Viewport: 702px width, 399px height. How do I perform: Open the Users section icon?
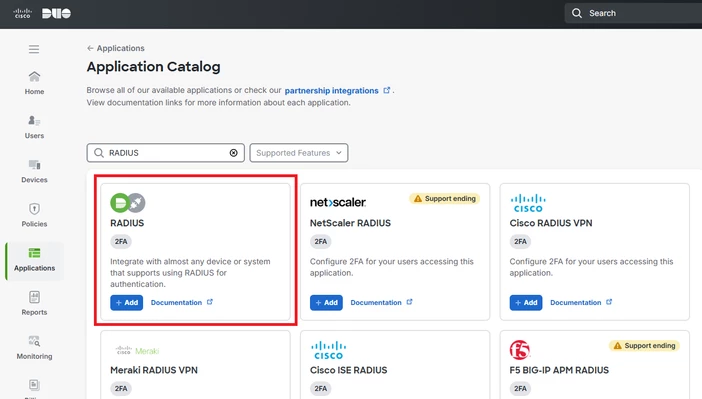[x=34, y=121]
